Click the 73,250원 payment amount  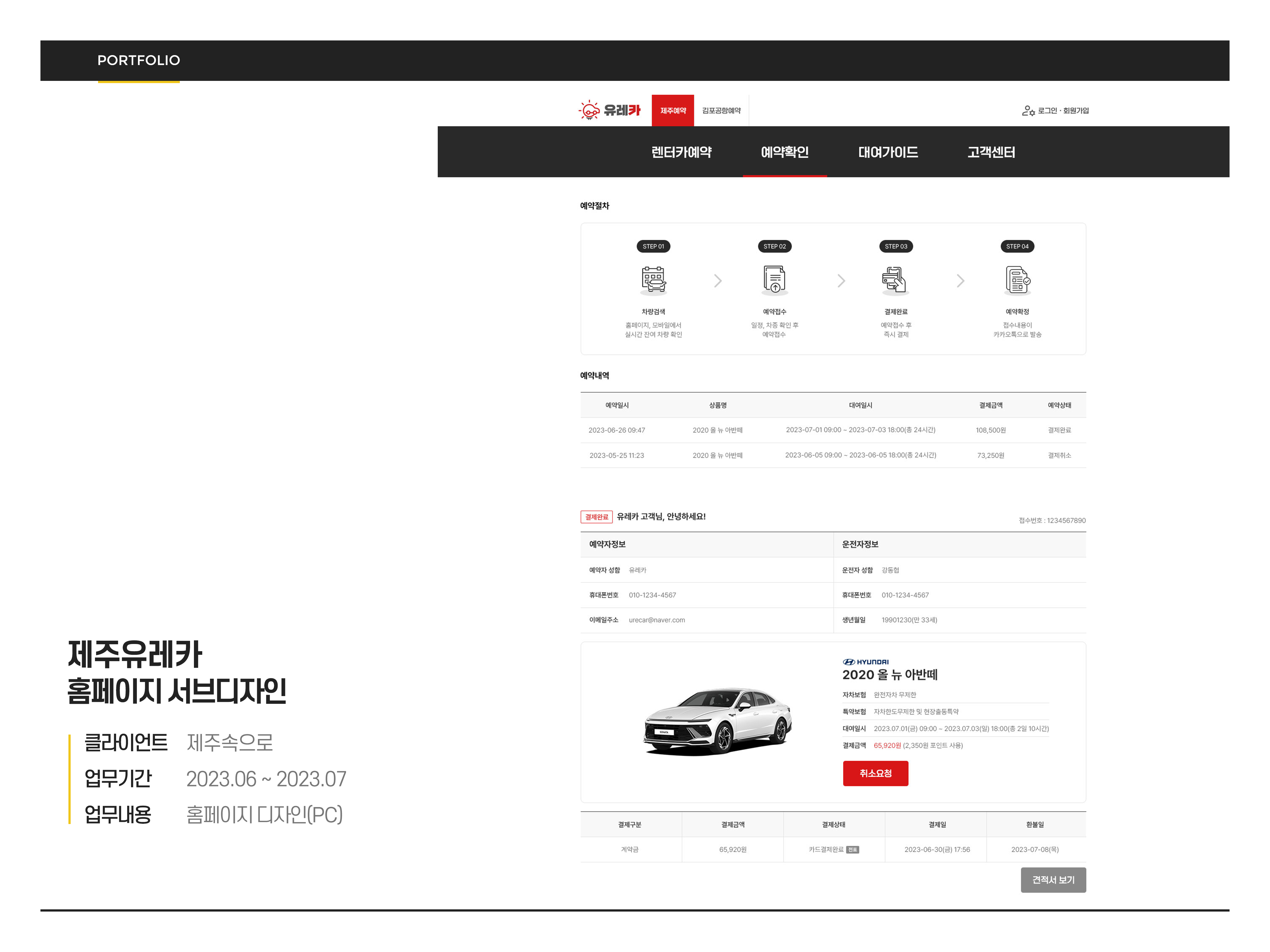(x=990, y=455)
